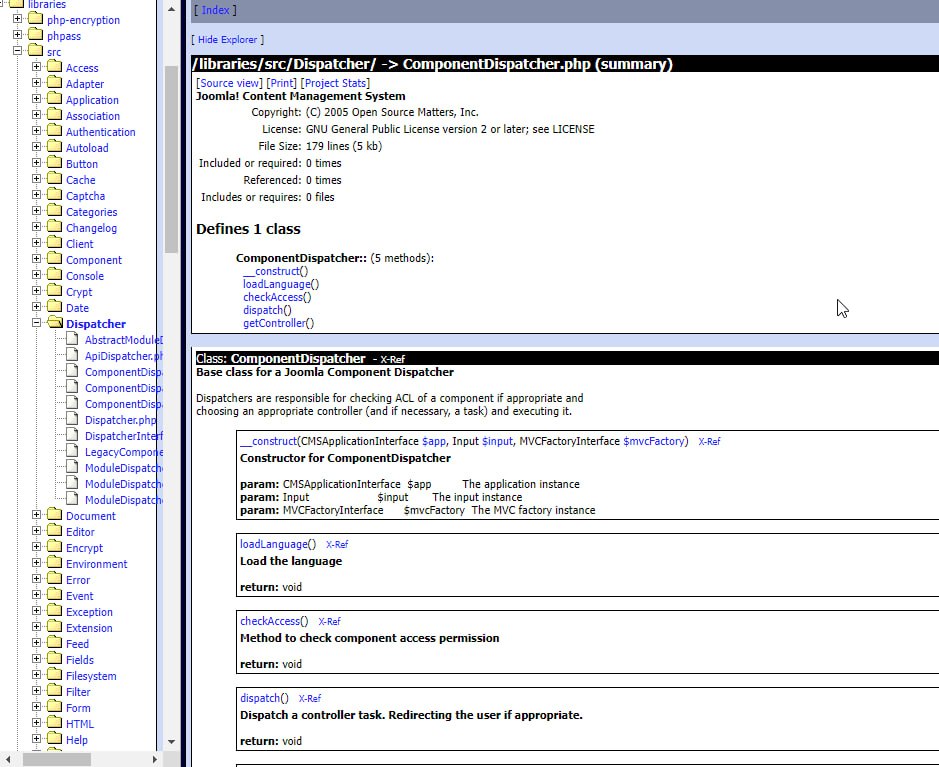Jump to dispatch() in methods list
939x767 pixels.
point(267,310)
